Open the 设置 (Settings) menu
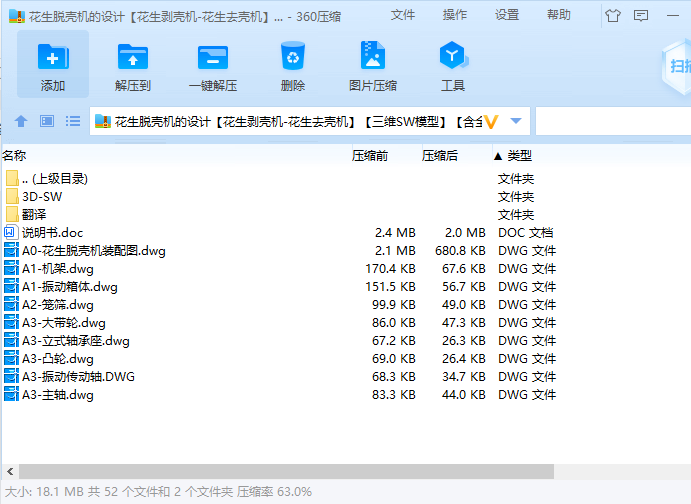Viewport: 691px width, 504px height. point(507,15)
